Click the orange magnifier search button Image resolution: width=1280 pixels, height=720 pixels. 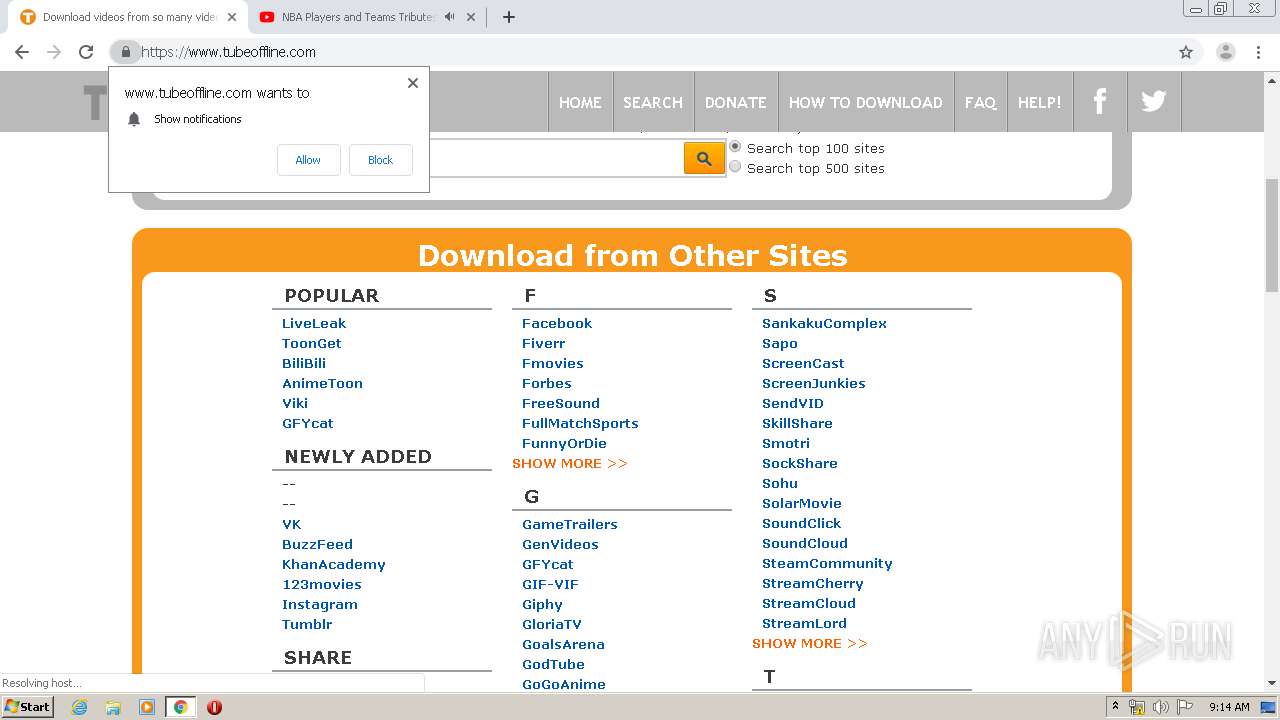[x=704, y=158]
